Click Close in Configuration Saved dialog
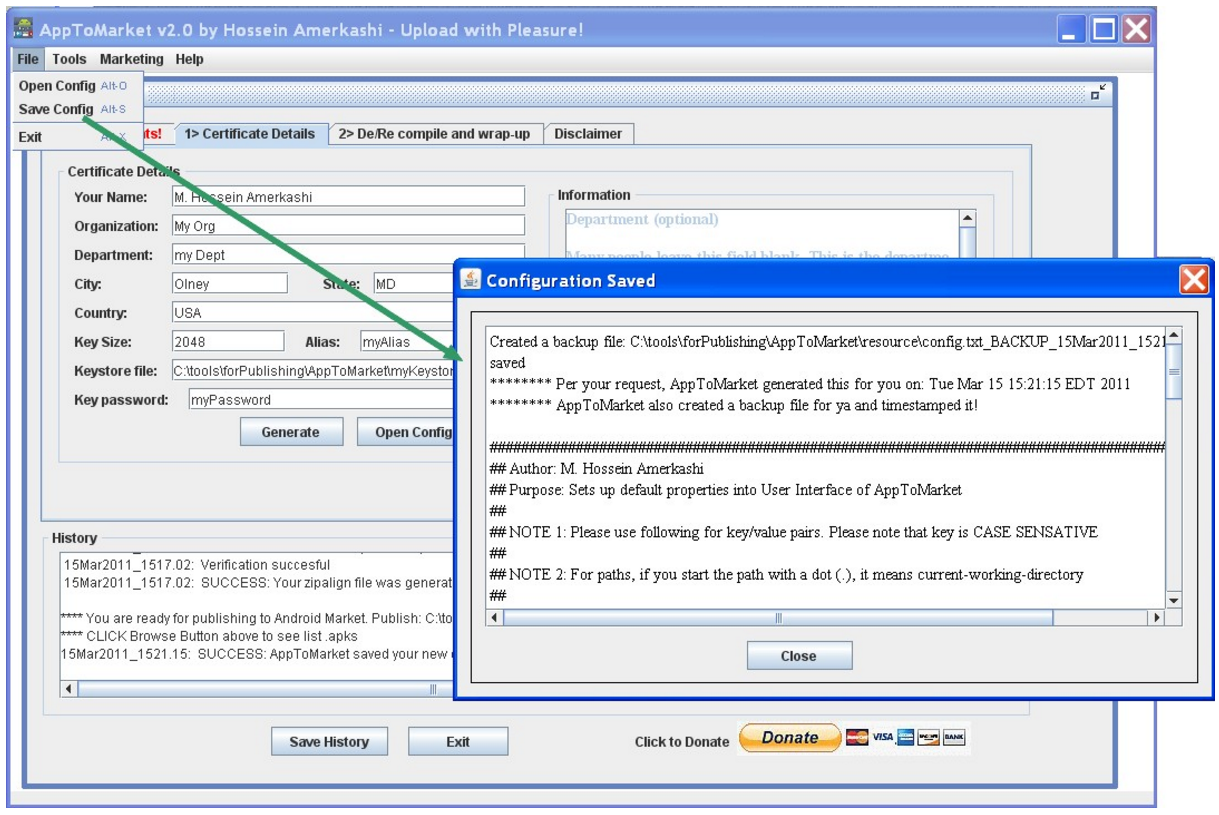This screenshot has height=815, width=1219. (x=799, y=656)
